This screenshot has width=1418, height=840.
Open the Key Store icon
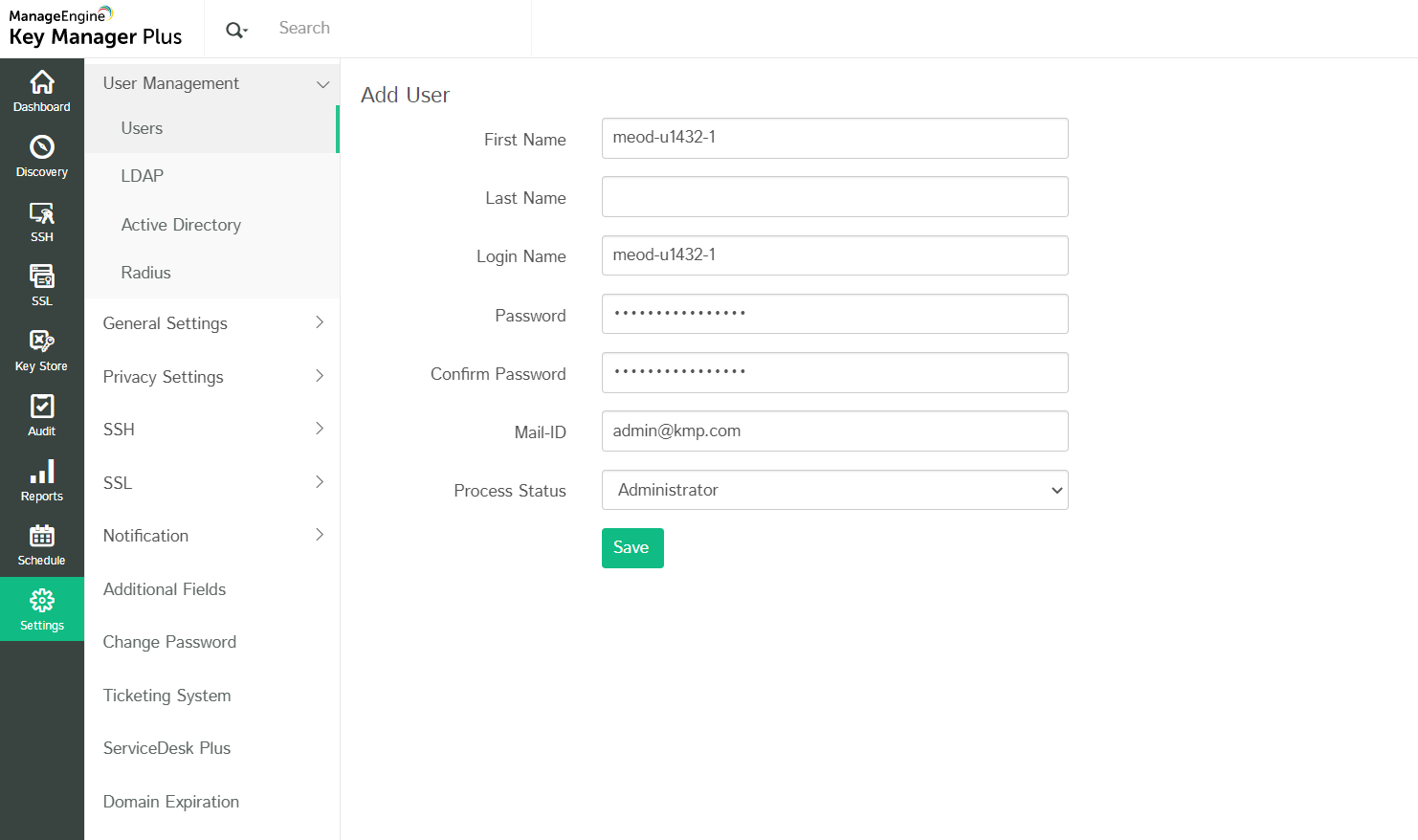click(42, 343)
